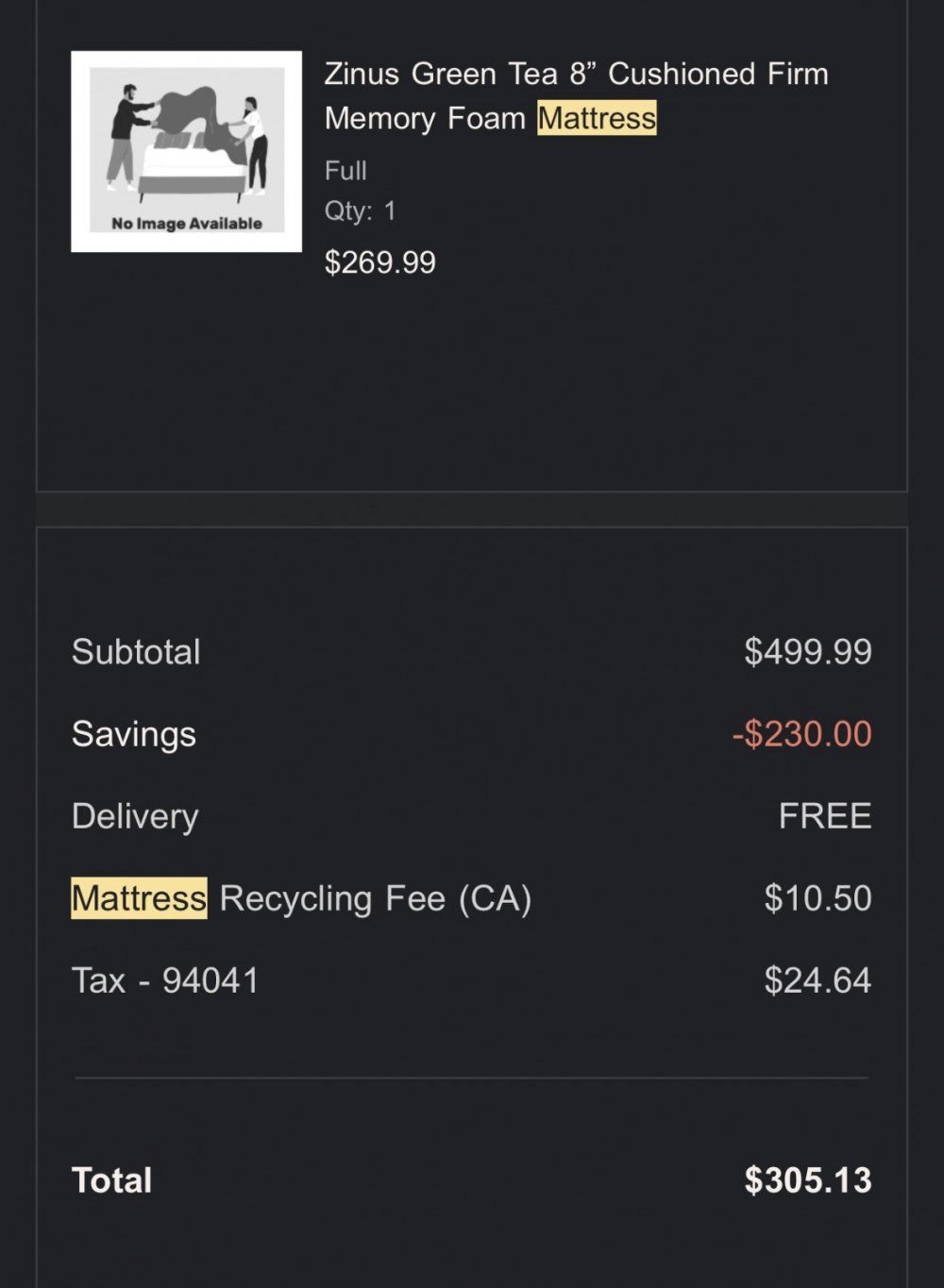
Task: Select the Total label
Action: point(111,1180)
